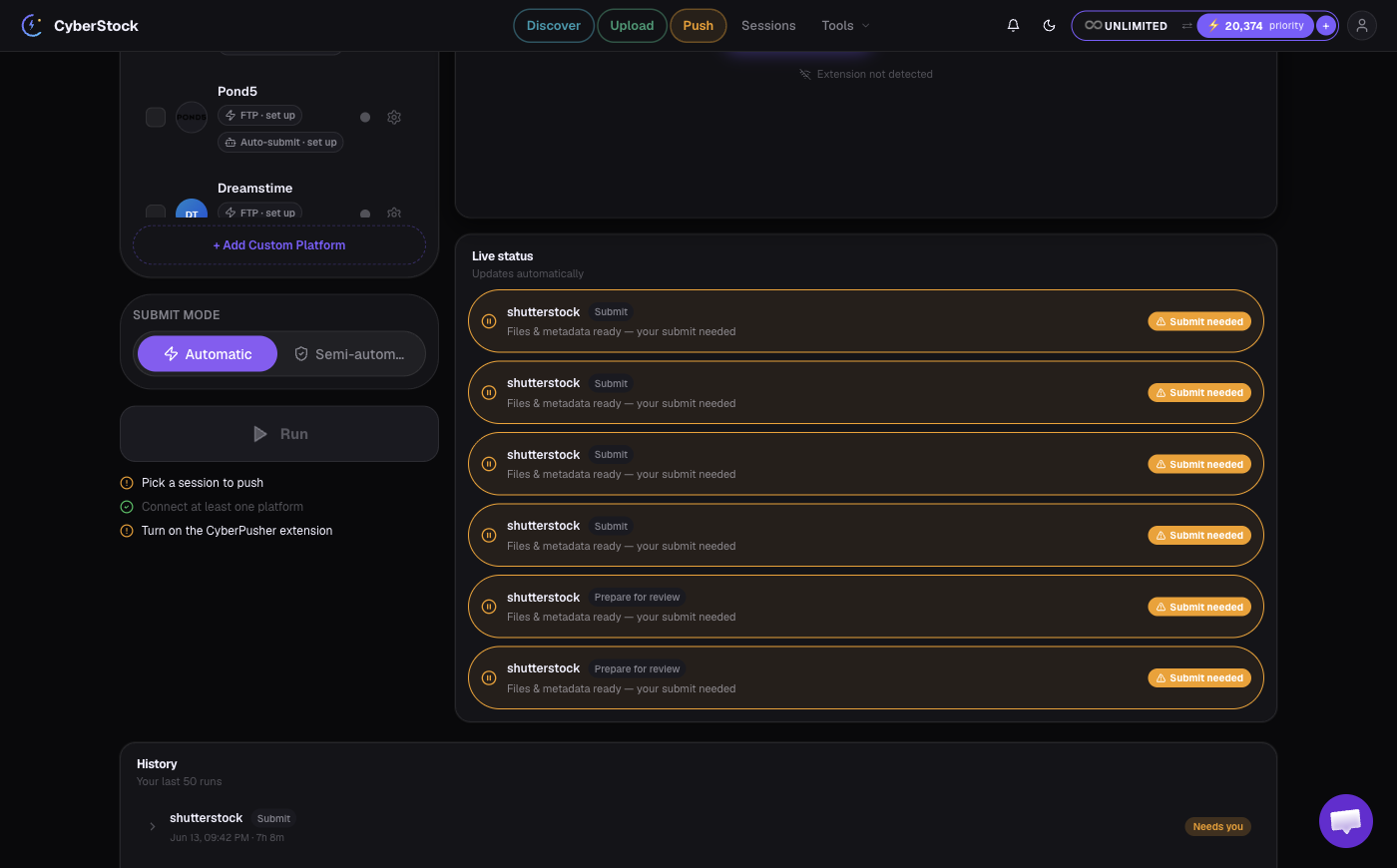Open the user account avatar

click(1362, 26)
